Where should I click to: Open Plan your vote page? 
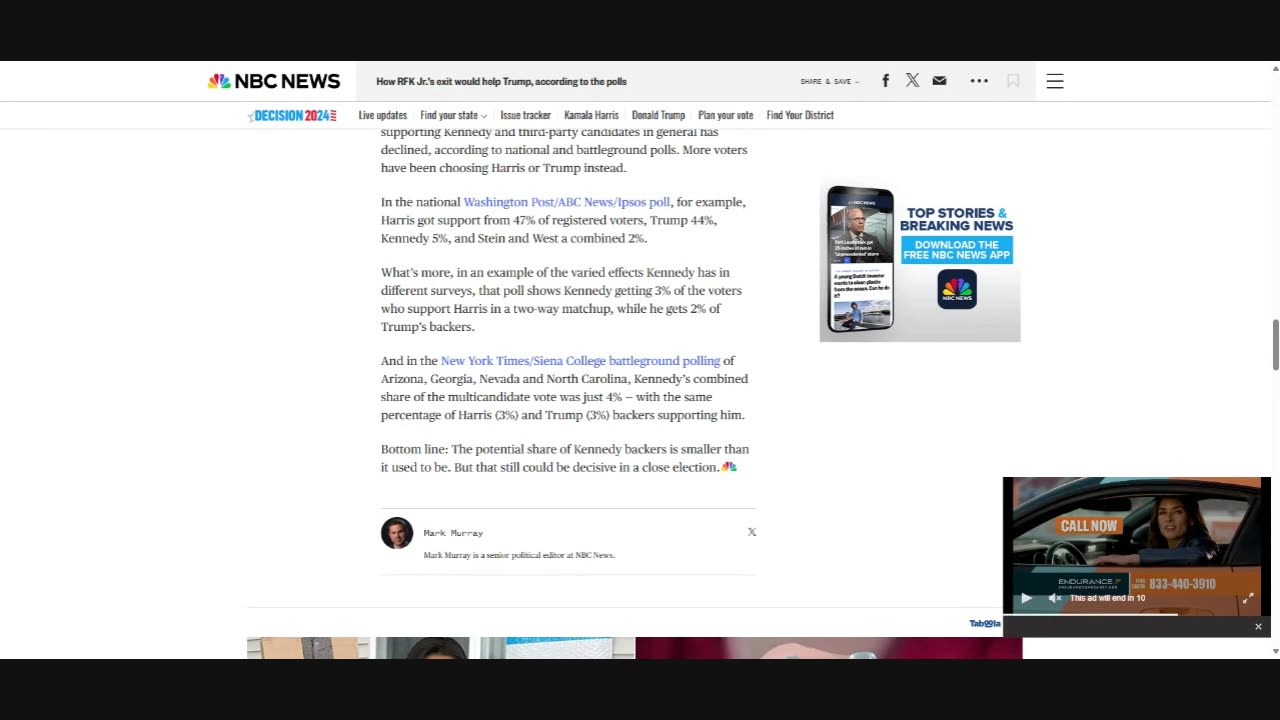tap(726, 115)
